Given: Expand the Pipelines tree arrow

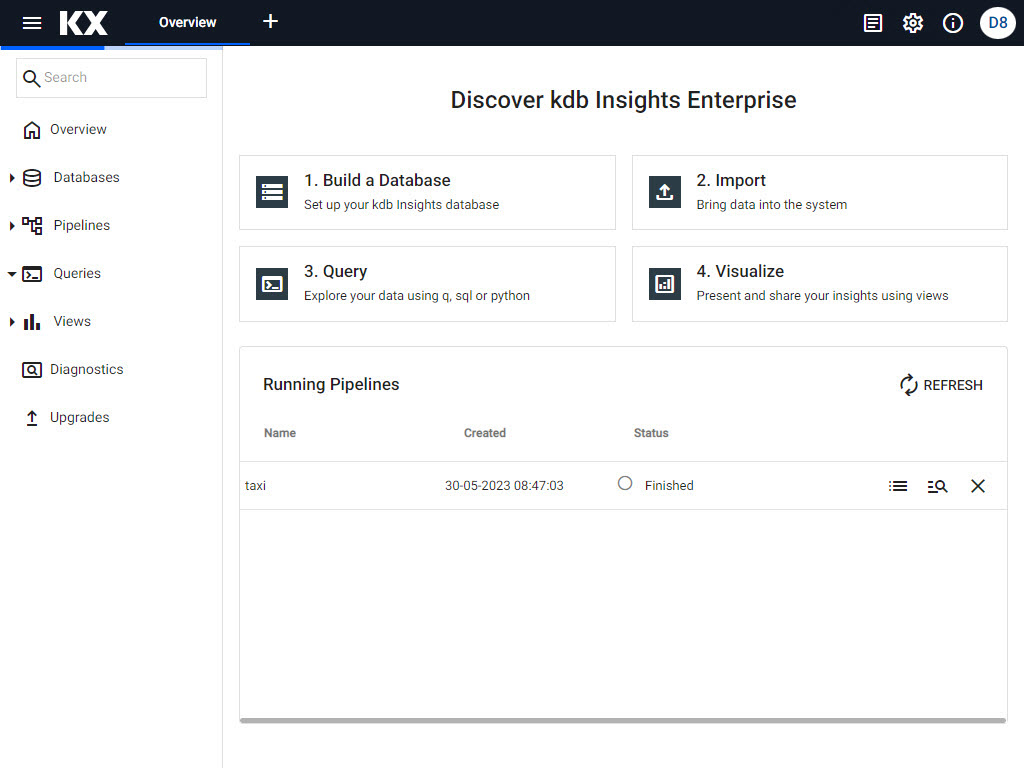Looking at the screenshot, I should coord(12,226).
